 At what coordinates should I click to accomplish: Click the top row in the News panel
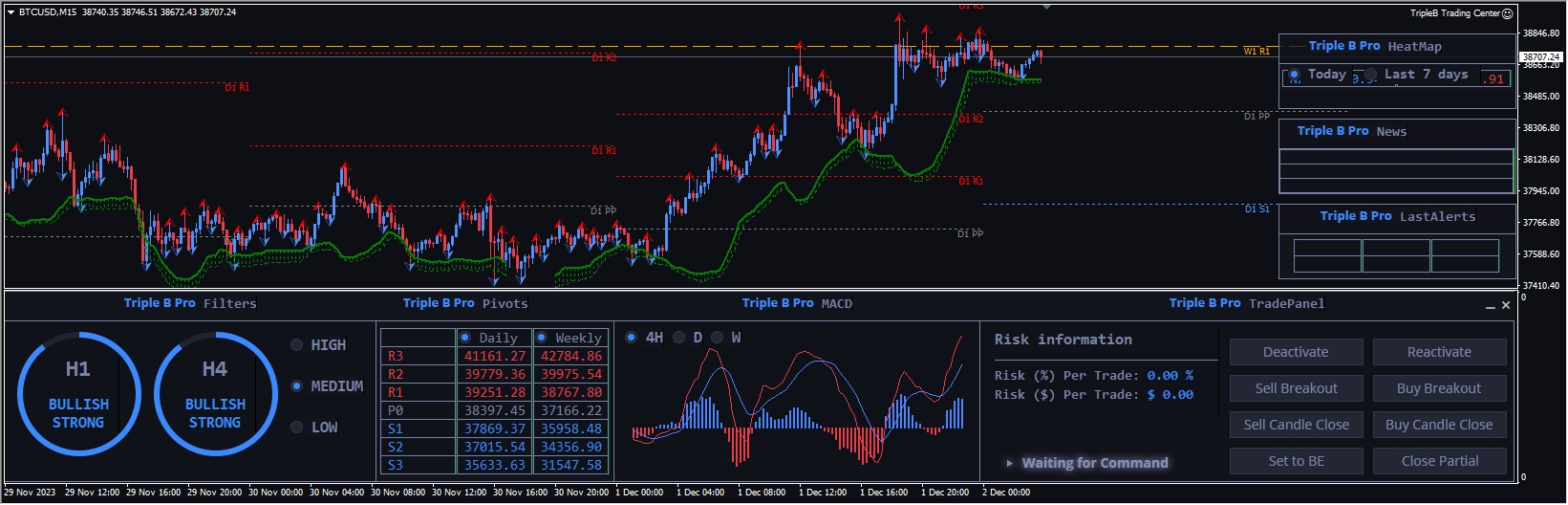pyautogui.click(x=1396, y=157)
